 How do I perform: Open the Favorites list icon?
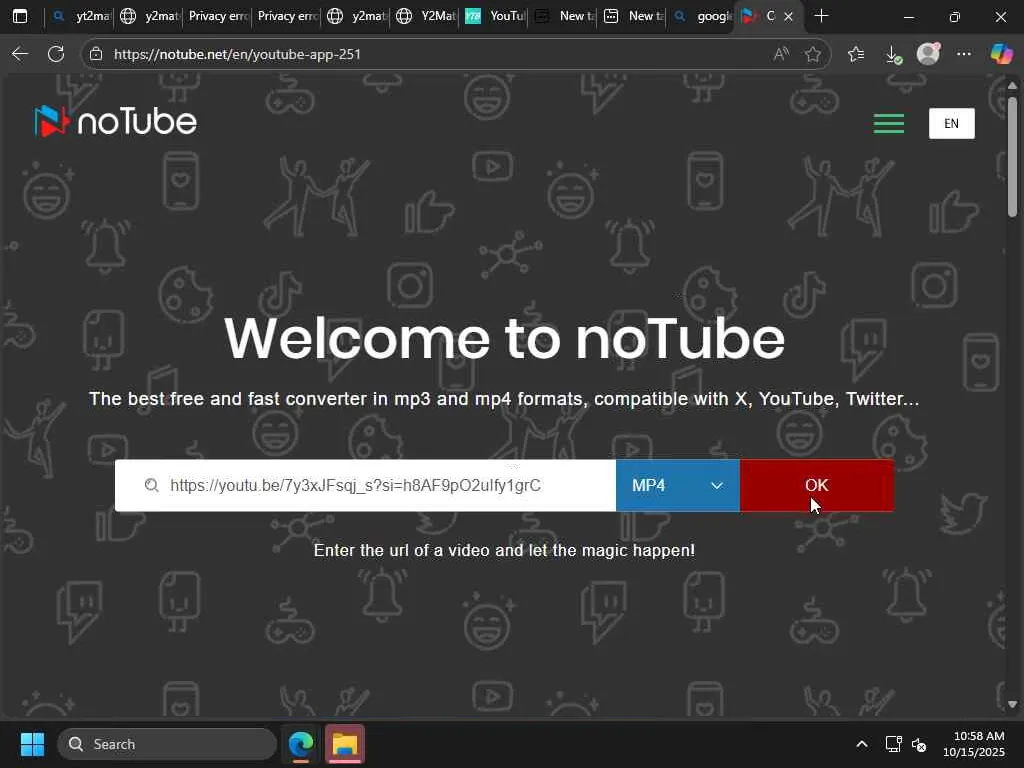[856, 54]
